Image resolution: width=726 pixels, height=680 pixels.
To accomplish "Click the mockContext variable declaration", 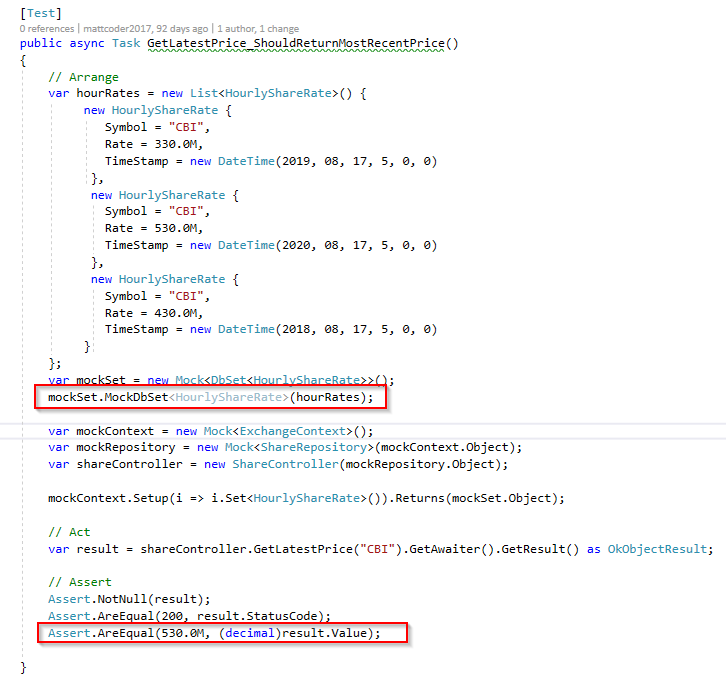I will click(115, 431).
